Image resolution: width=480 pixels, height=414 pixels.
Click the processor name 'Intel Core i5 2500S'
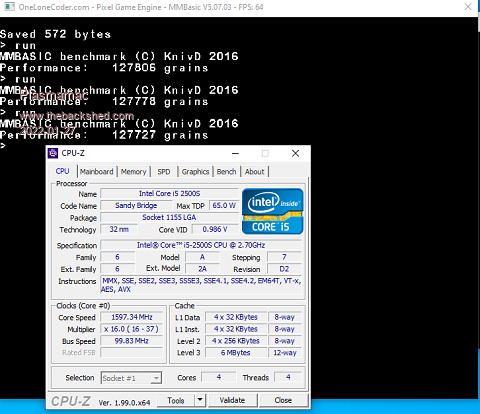(170, 194)
